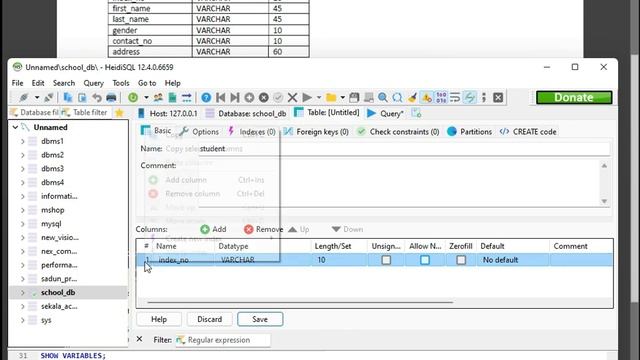Click the Delete row circle-x icon

pyautogui.click(x=264, y=98)
